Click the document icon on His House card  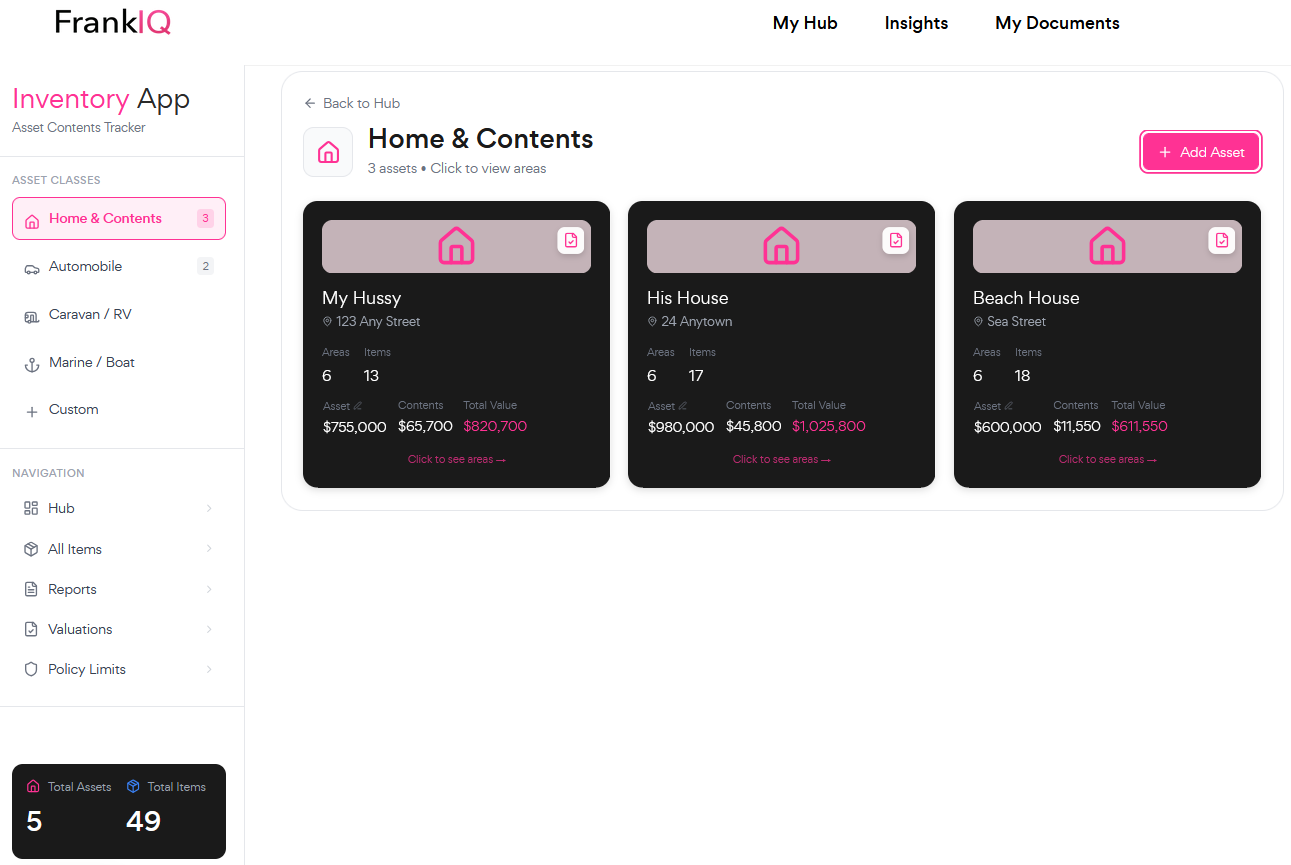tap(896, 240)
